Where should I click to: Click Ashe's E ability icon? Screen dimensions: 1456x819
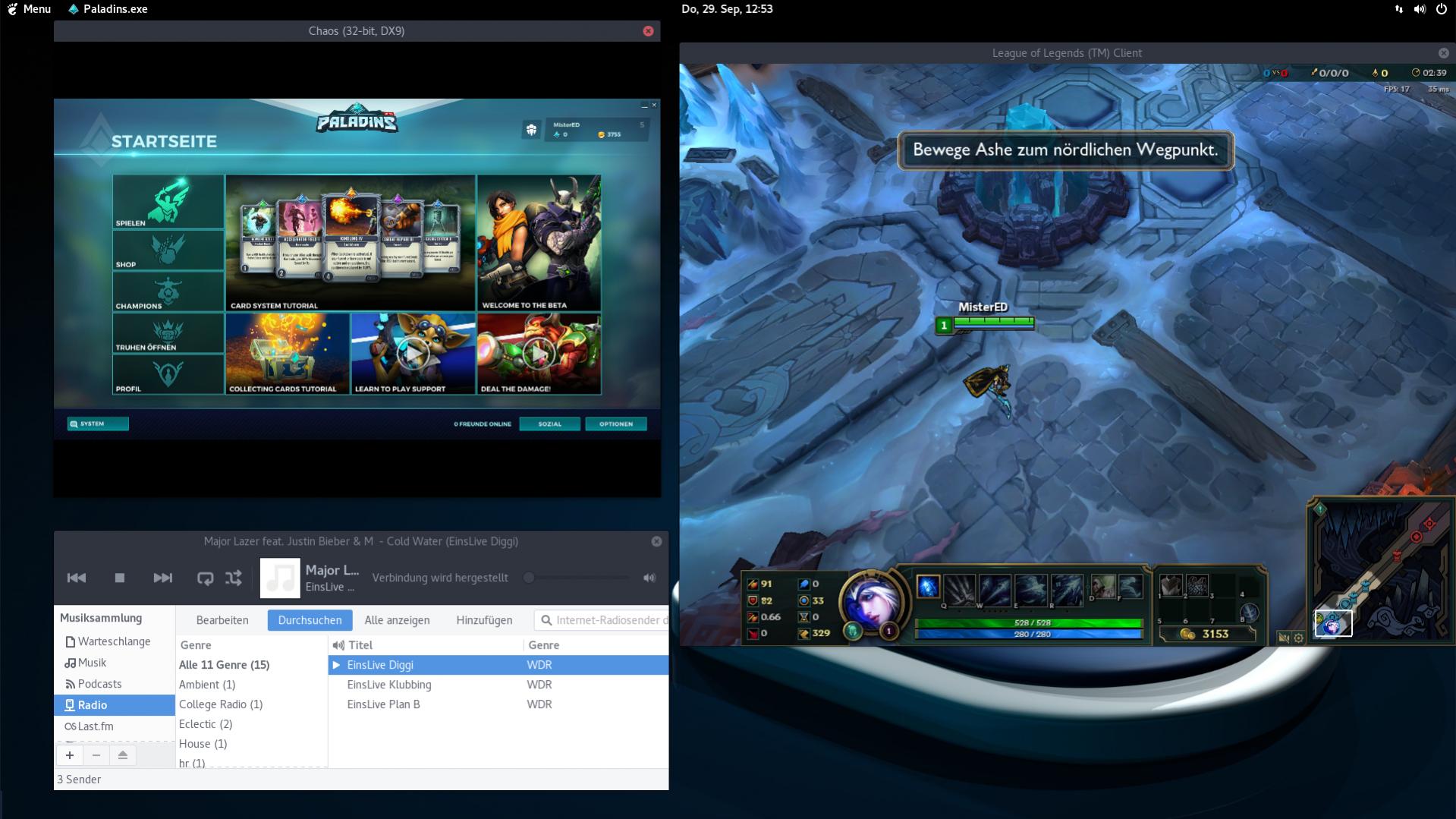point(1031,589)
